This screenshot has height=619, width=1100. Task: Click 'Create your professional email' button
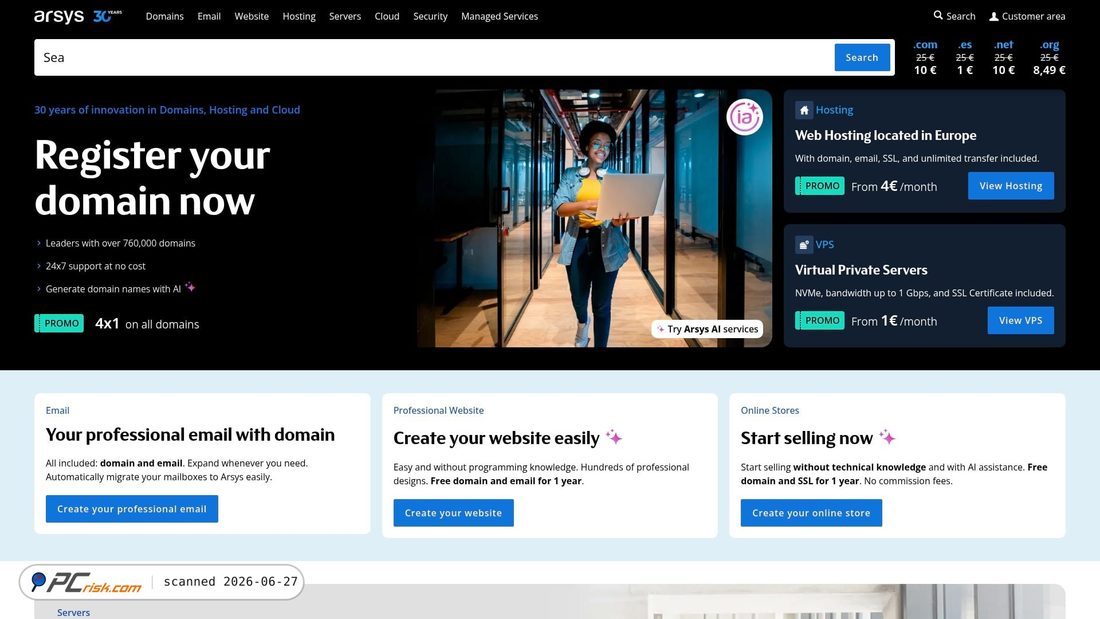(x=132, y=509)
